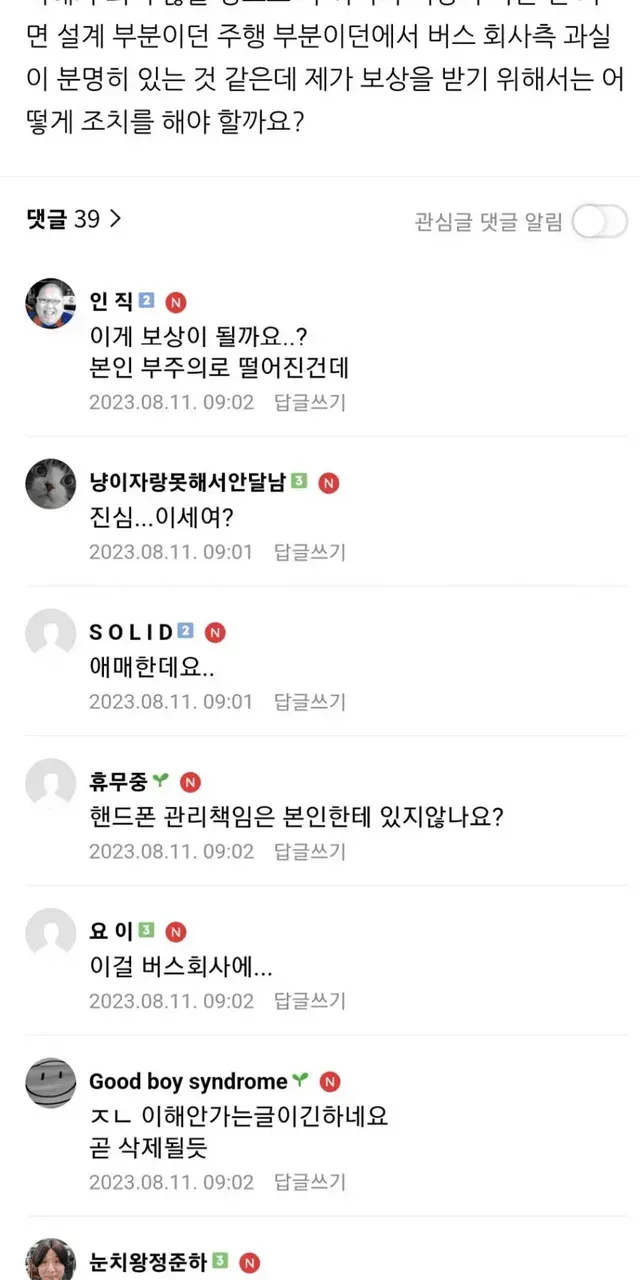Viewport: 640px width, 1280px height.
Task: Click the red N badge beside Good boy syndrome
Action: pos(330,1082)
